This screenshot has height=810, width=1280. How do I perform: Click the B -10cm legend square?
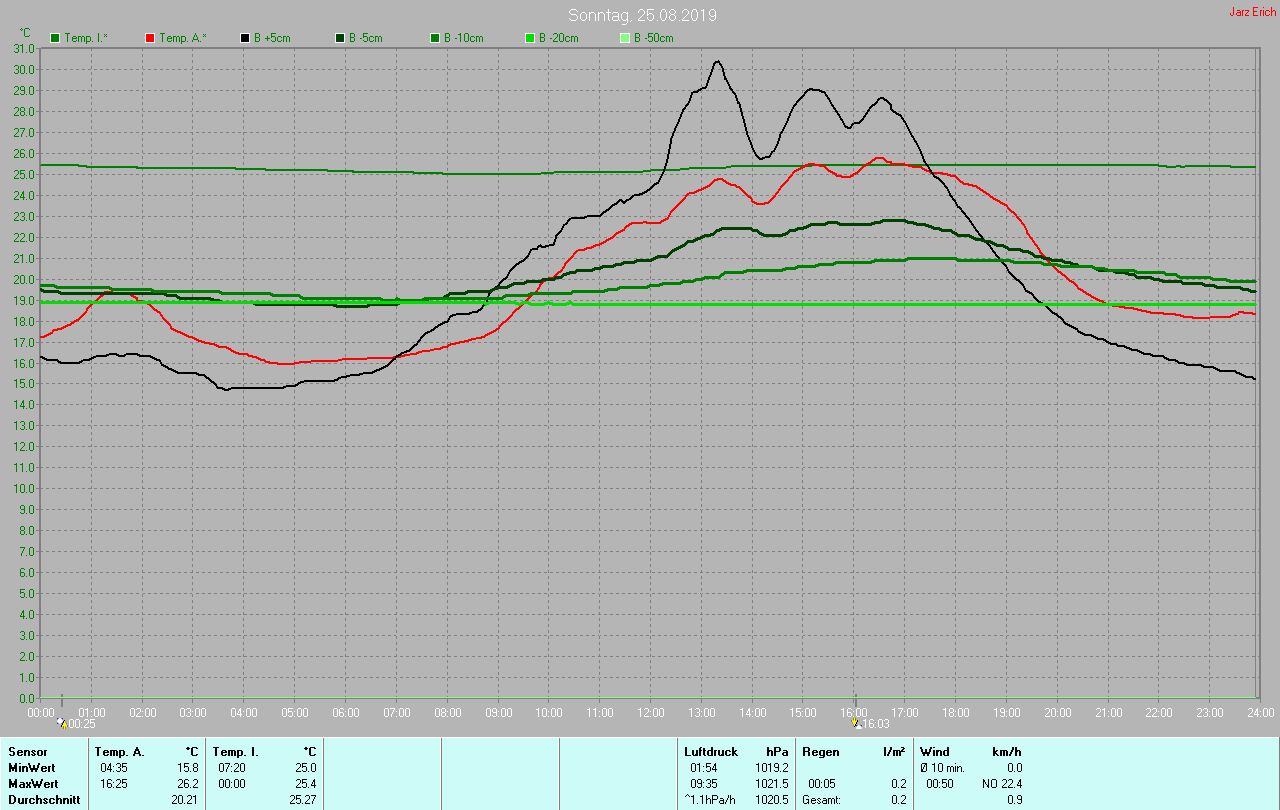pyautogui.click(x=435, y=38)
